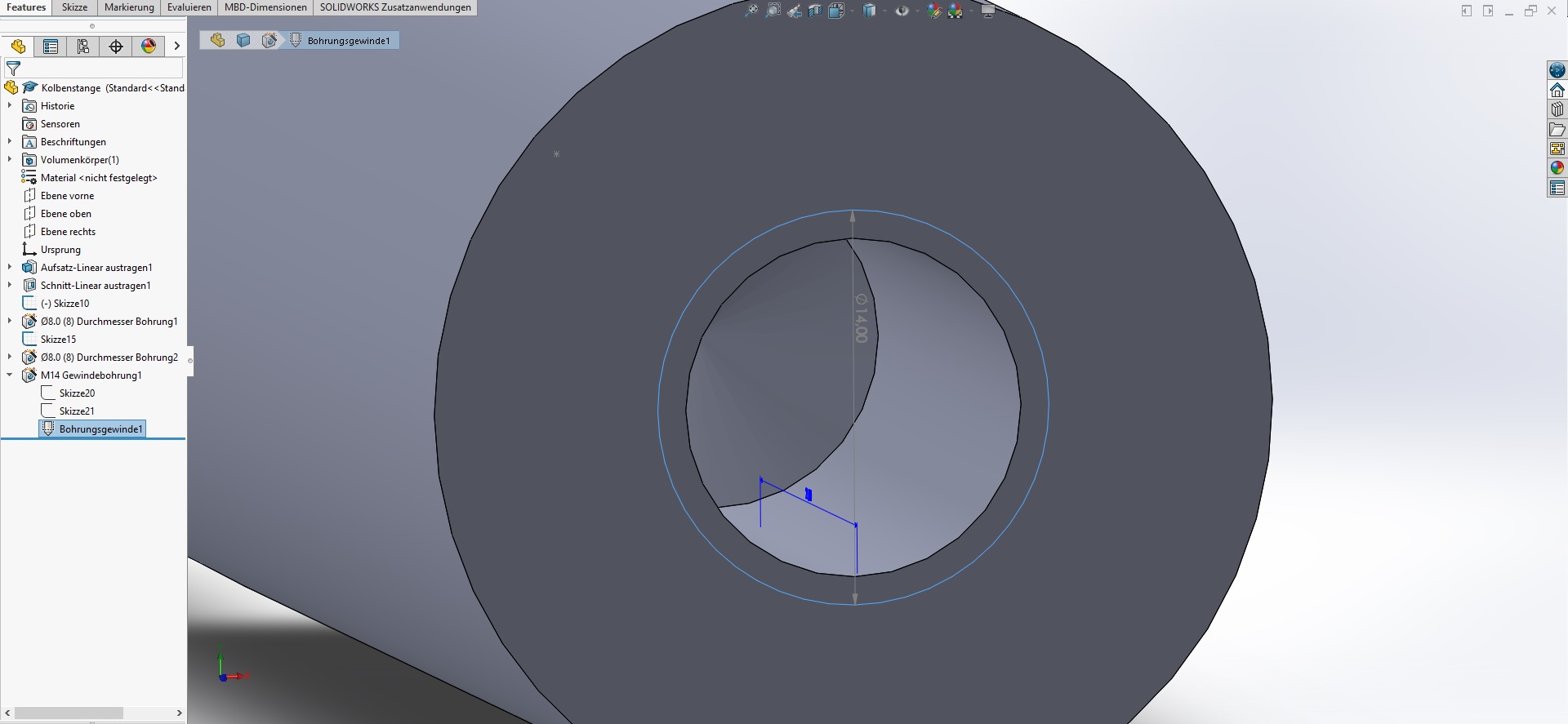The width and height of the screenshot is (1568, 724).
Task: Select Material <nicht festgelegt> item
Action: click(x=90, y=178)
